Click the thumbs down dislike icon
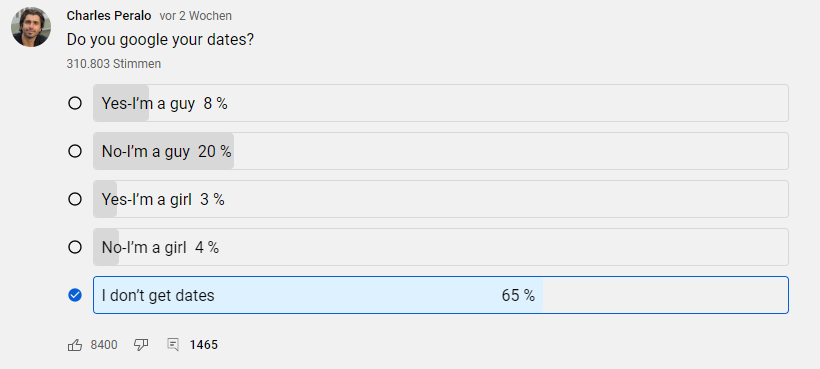The height and width of the screenshot is (369, 820). (141, 345)
